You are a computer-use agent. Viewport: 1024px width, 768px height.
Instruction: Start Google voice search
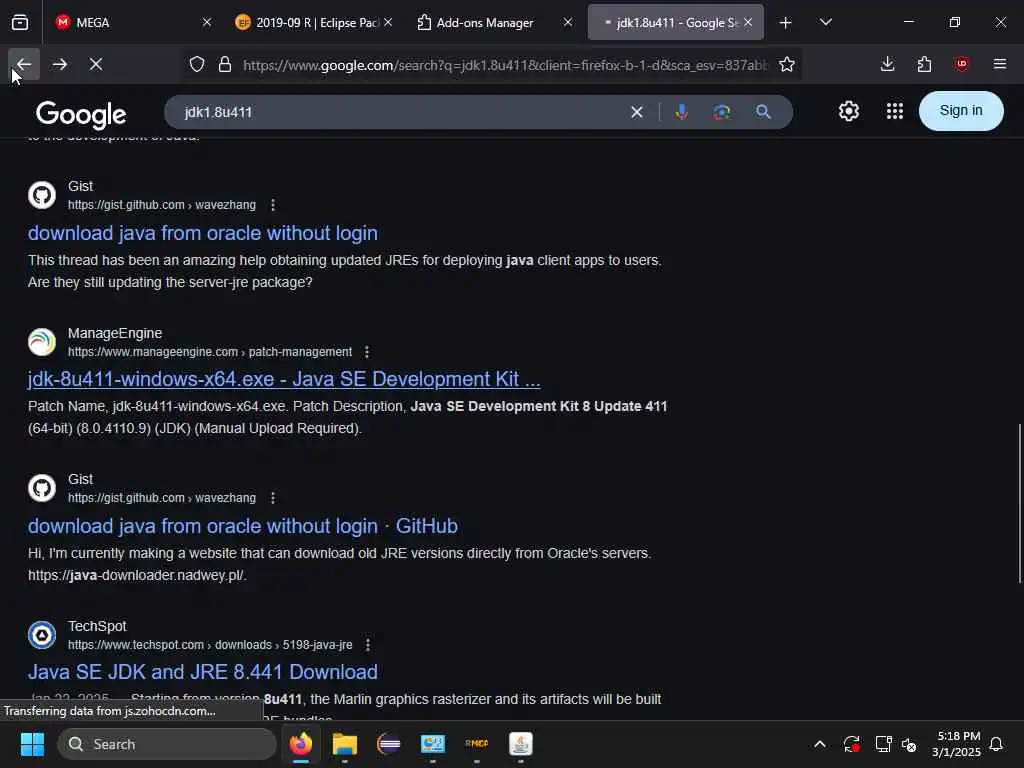coord(681,112)
